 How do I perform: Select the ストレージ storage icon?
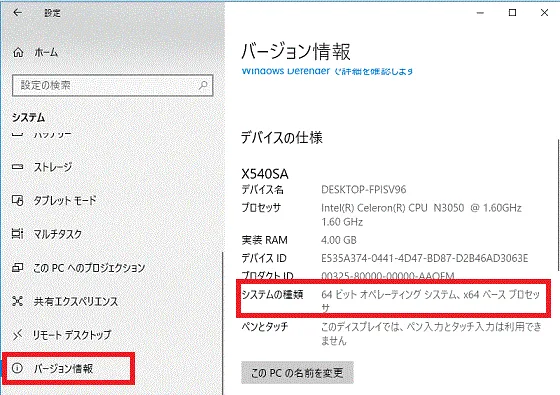[x=18, y=167]
